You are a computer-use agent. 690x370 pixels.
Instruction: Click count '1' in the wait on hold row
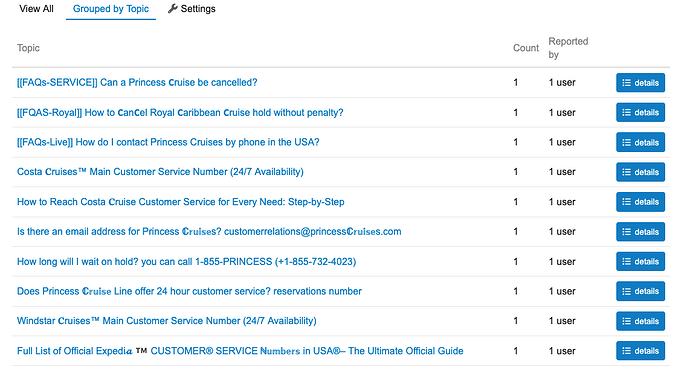(x=515, y=261)
